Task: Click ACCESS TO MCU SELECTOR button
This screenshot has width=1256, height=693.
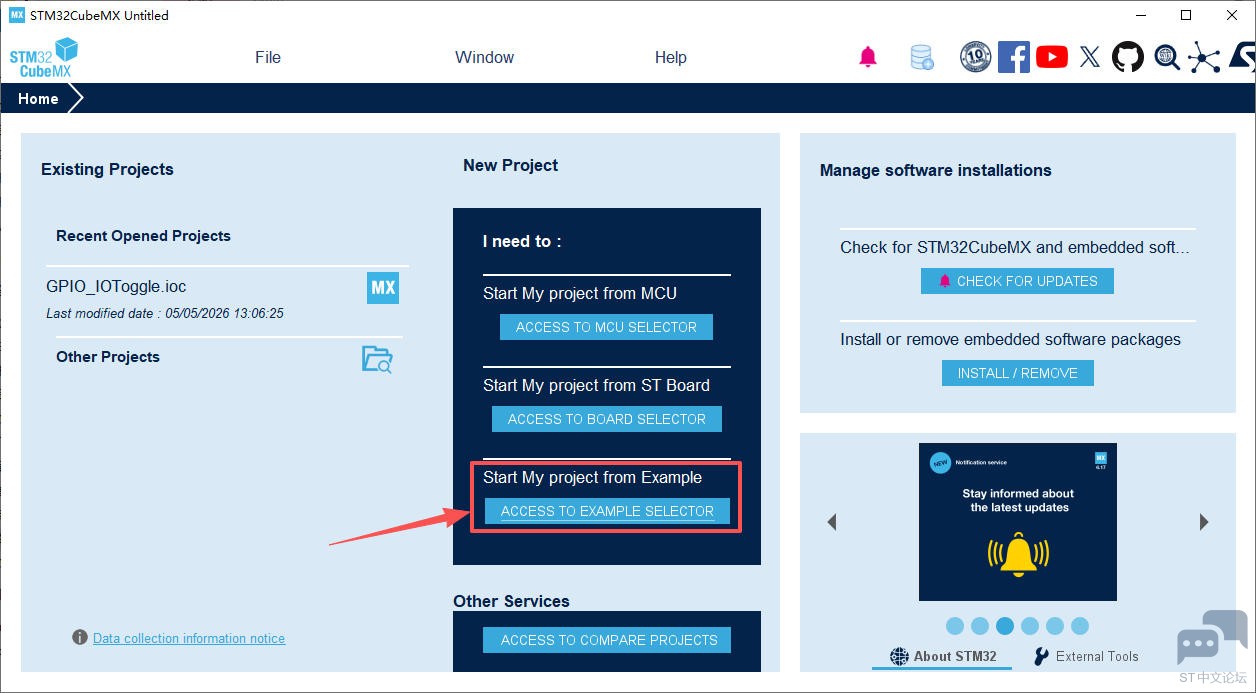Action: click(x=606, y=327)
